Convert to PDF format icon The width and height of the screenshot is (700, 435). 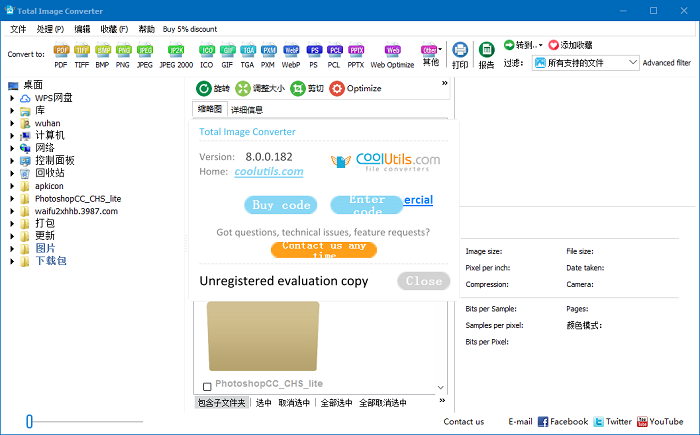[61, 50]
